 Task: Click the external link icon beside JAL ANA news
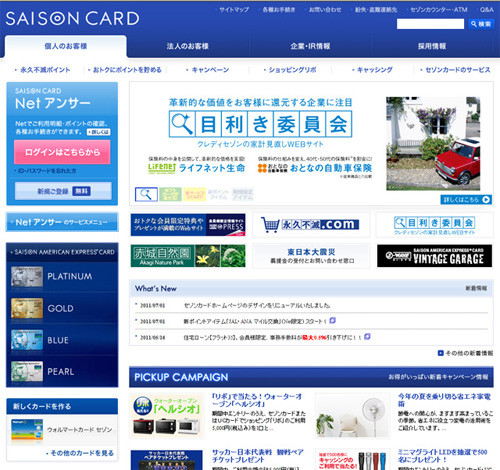tap(332, 321)
